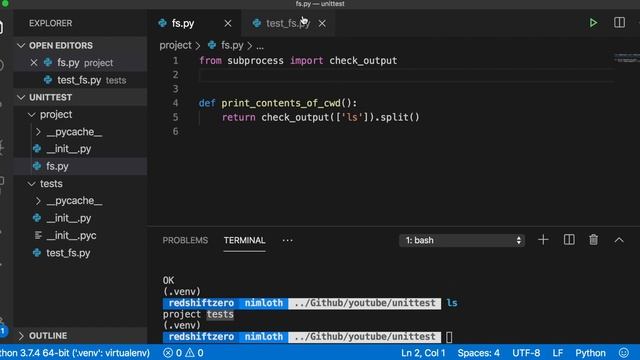
Task: Open test_fs.py from Open Editors list
Action: pos(80,80)
